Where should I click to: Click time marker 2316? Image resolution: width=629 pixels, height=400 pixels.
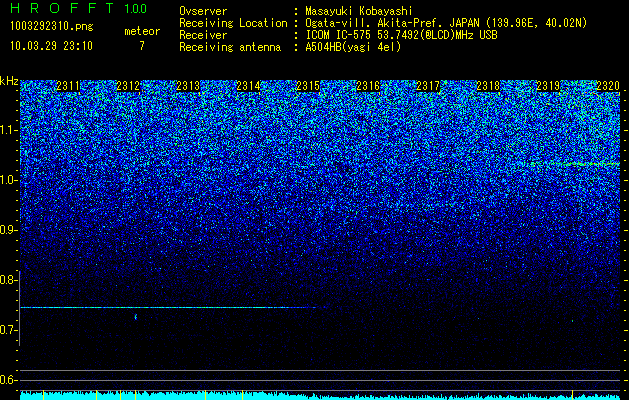[x=368, y=86]
